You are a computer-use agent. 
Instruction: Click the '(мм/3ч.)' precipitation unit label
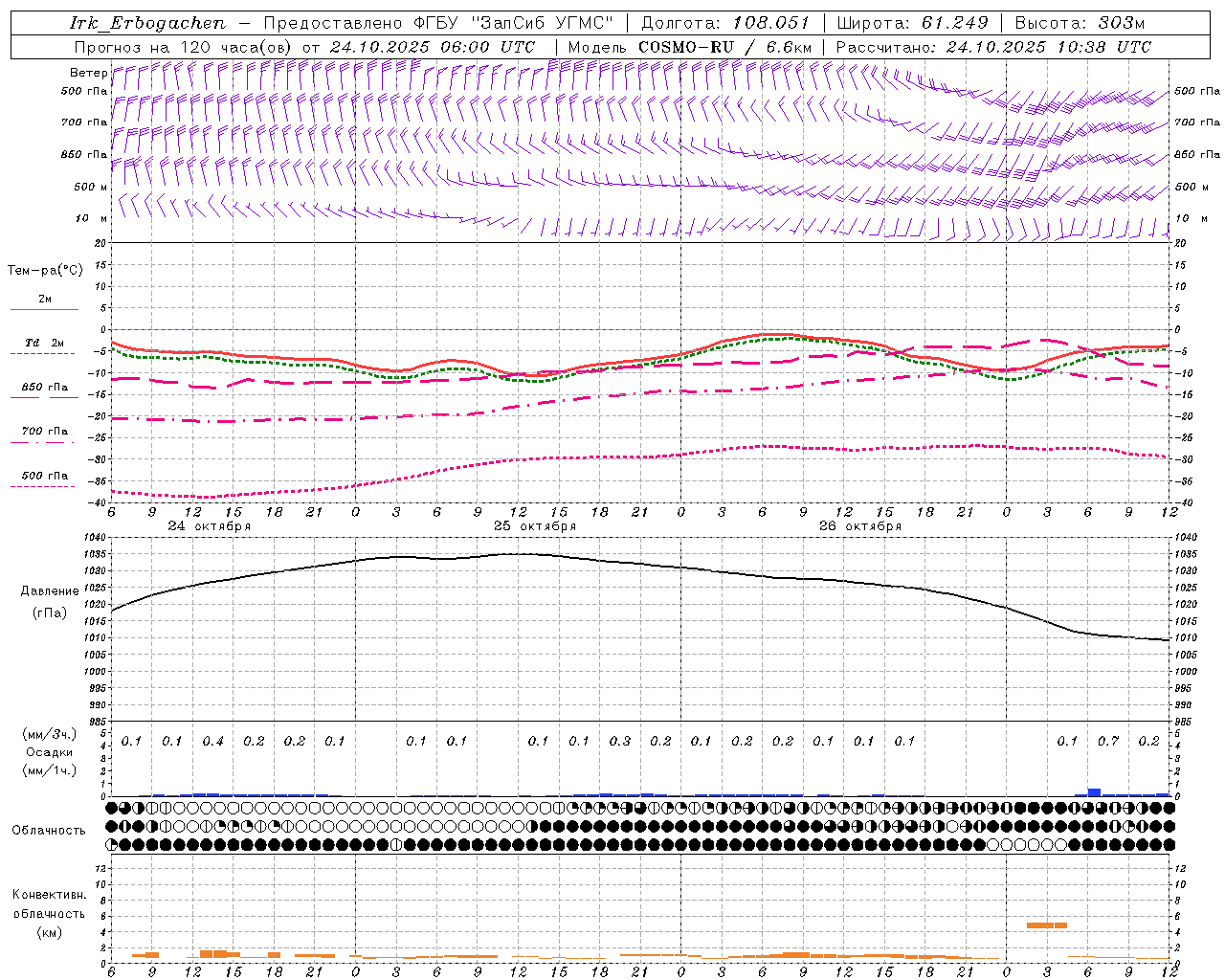pyautogui.click(x=51, y=734)
